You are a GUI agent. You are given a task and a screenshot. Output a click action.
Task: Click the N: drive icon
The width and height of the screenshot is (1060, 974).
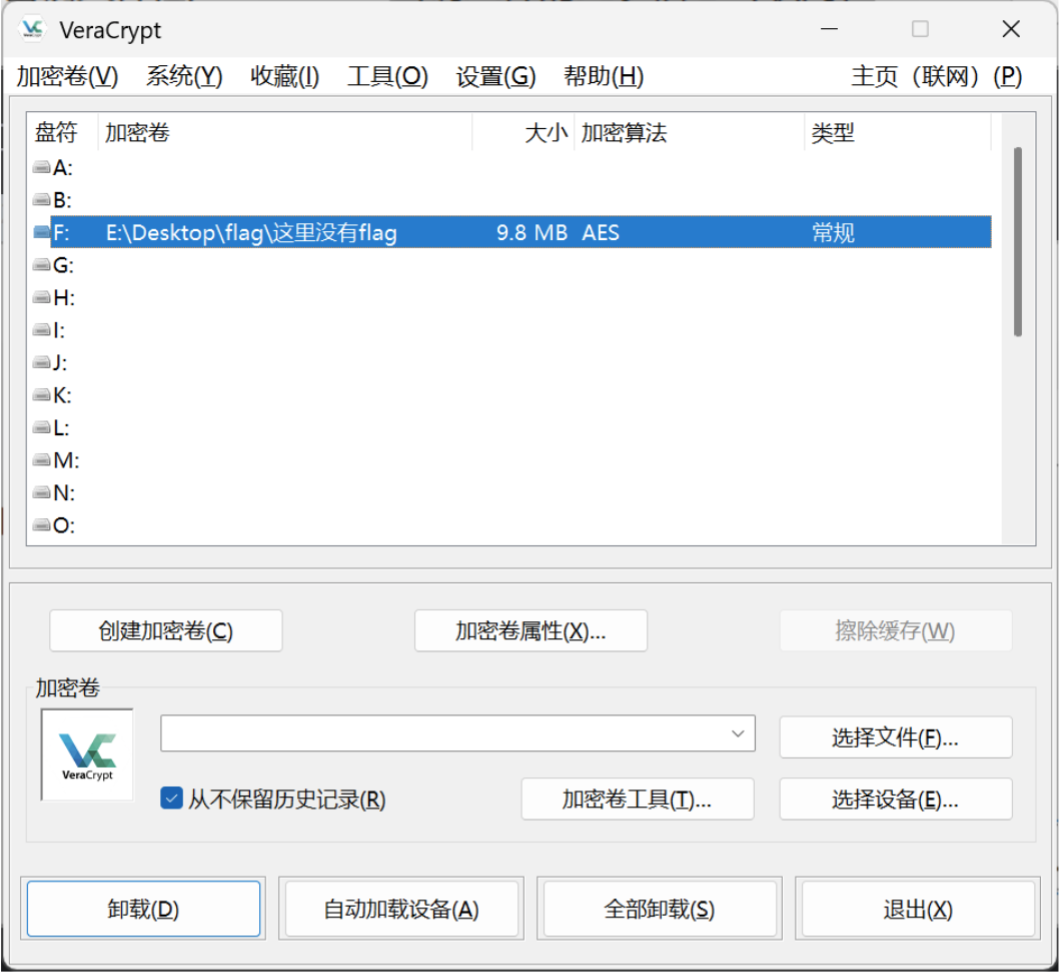pyautogui.click(x=41, y=493)
